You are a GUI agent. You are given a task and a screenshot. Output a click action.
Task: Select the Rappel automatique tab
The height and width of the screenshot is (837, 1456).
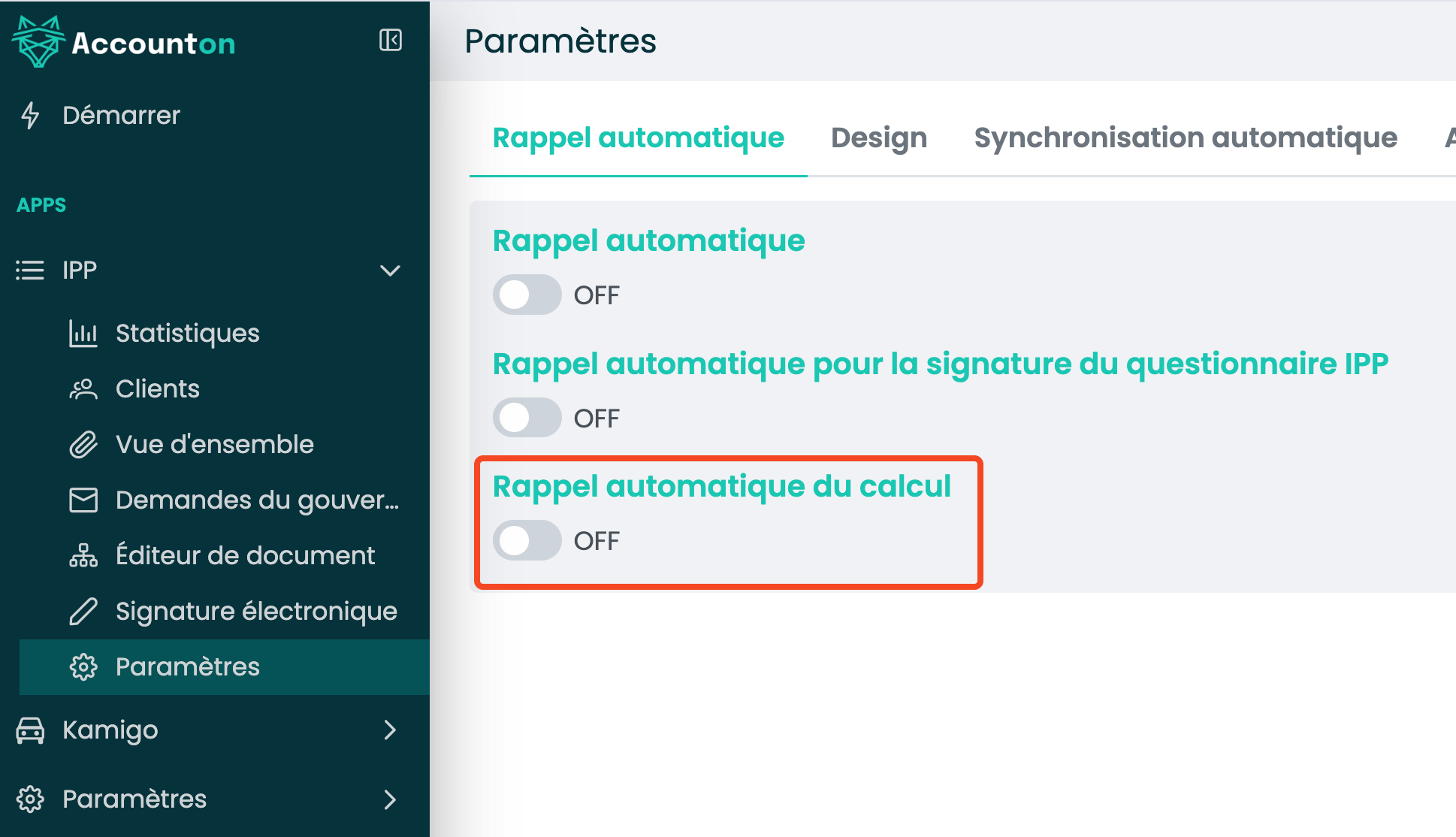click(x=638, y=138)
